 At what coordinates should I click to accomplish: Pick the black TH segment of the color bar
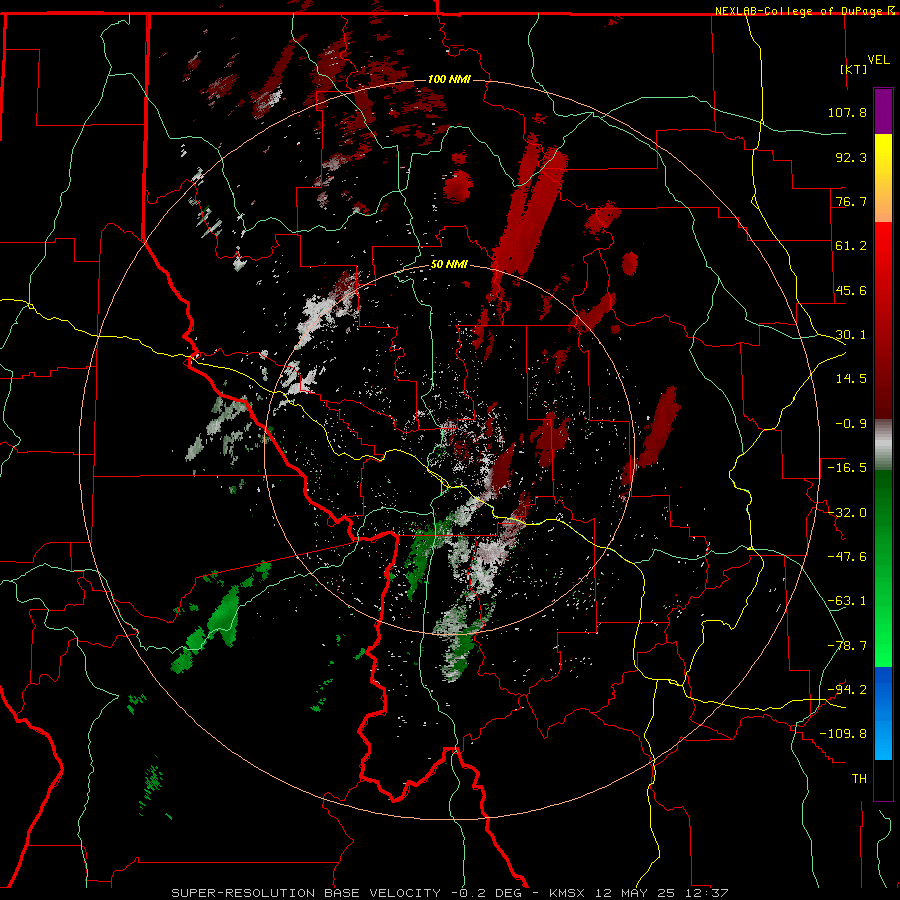tap(883, 779)
